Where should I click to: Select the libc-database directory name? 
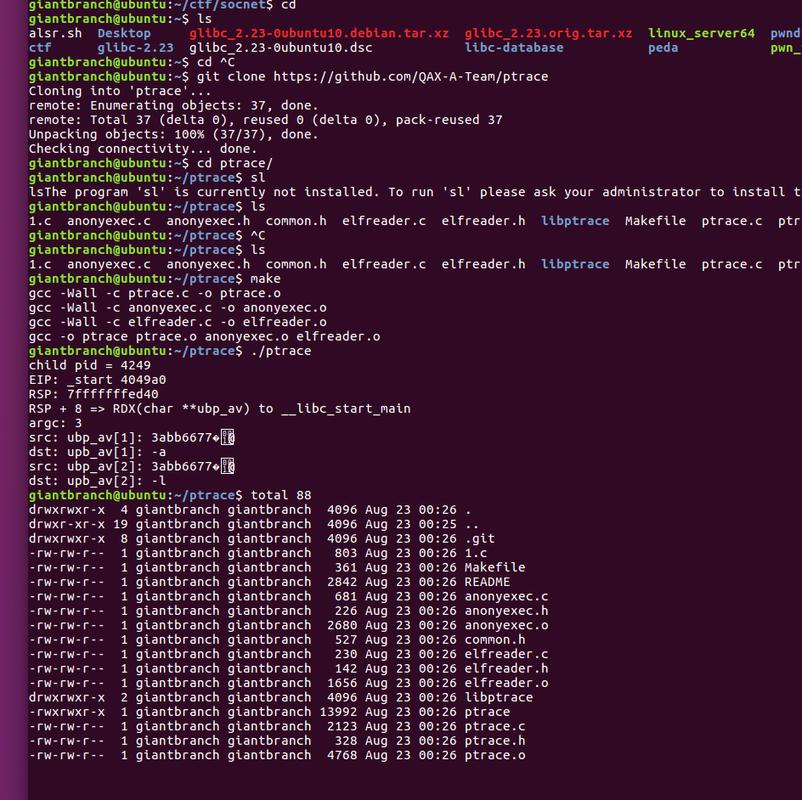pyautogui.click(x=514, y=47)
